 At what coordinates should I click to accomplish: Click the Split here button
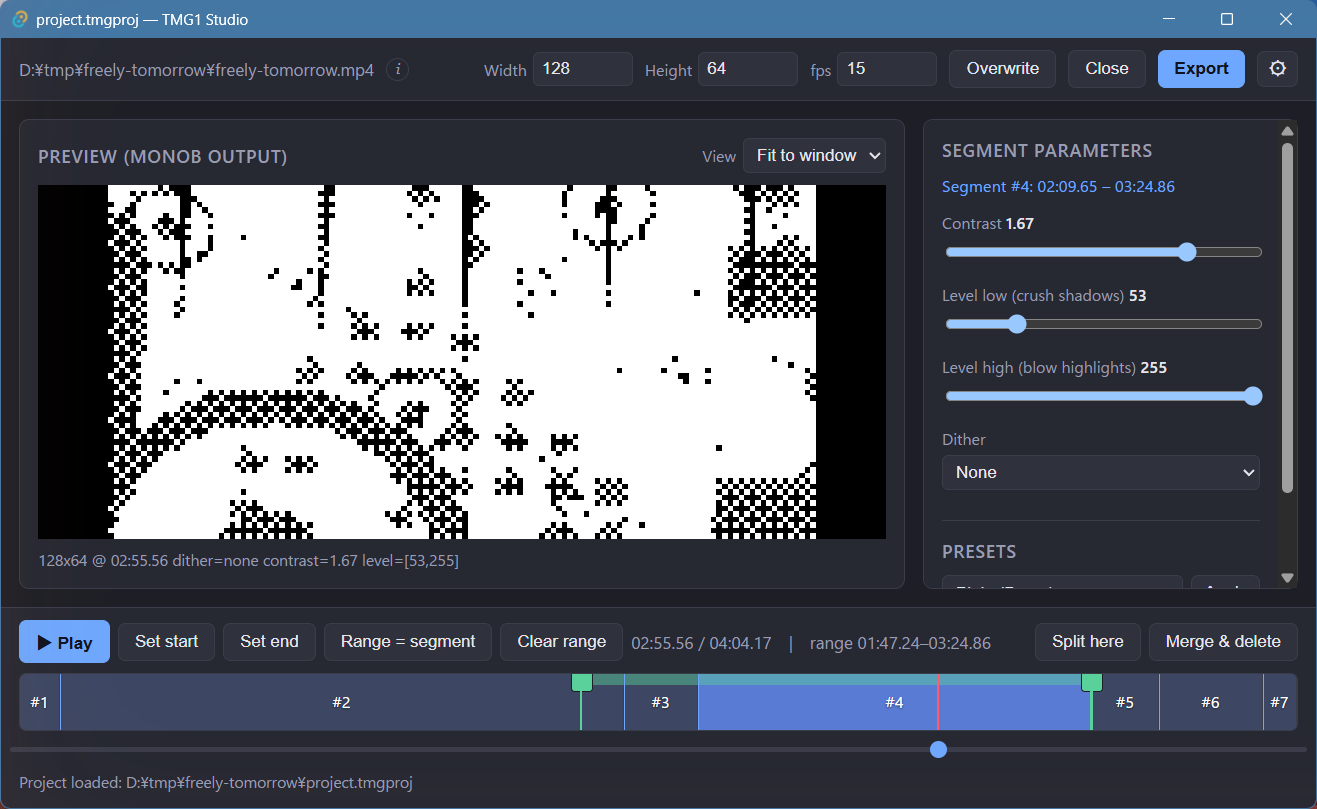tap(1088, 642)
